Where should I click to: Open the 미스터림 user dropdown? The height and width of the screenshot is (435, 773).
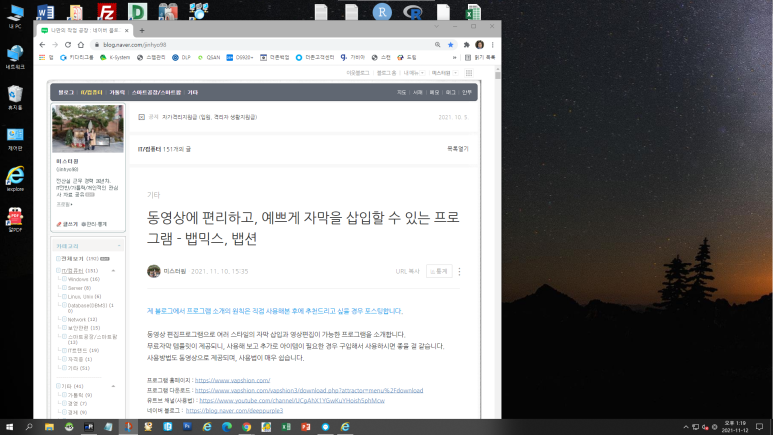click(x=444, y=73)
